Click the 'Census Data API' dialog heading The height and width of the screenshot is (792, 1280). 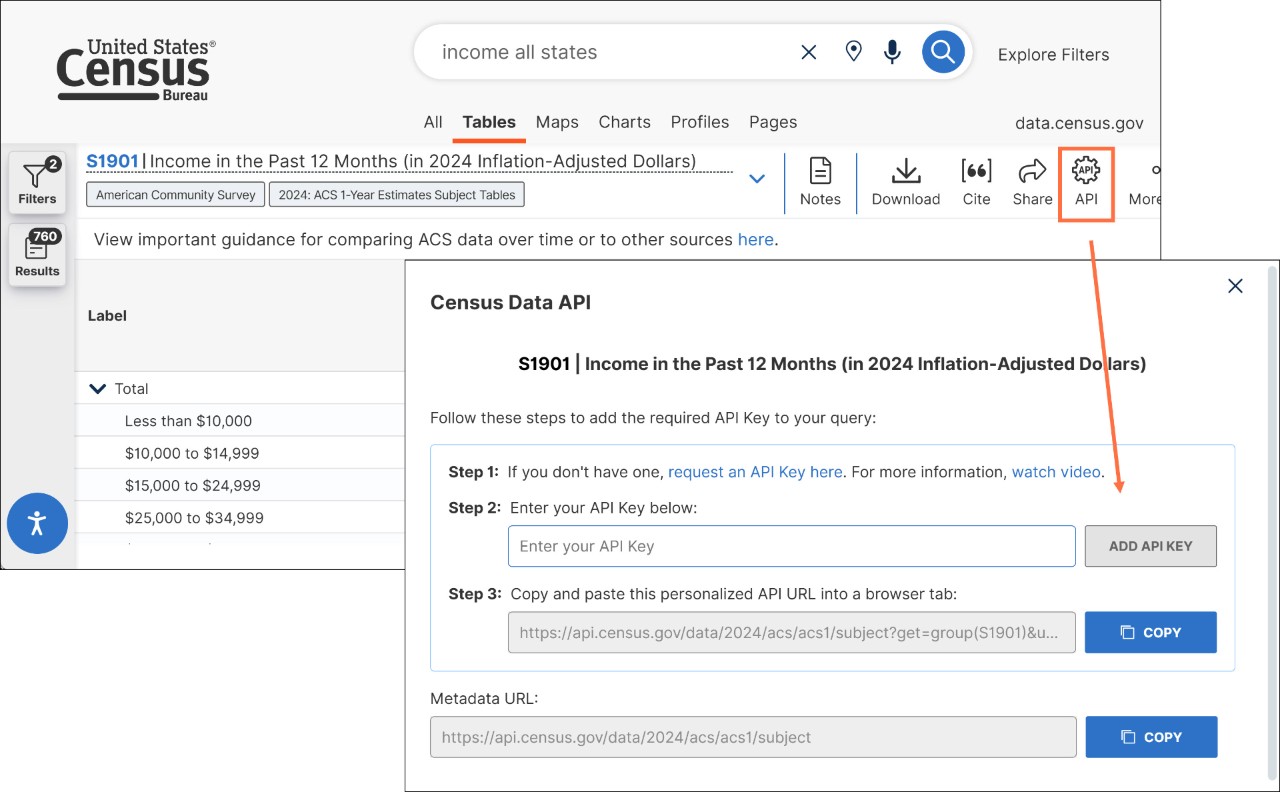(510, 302)
